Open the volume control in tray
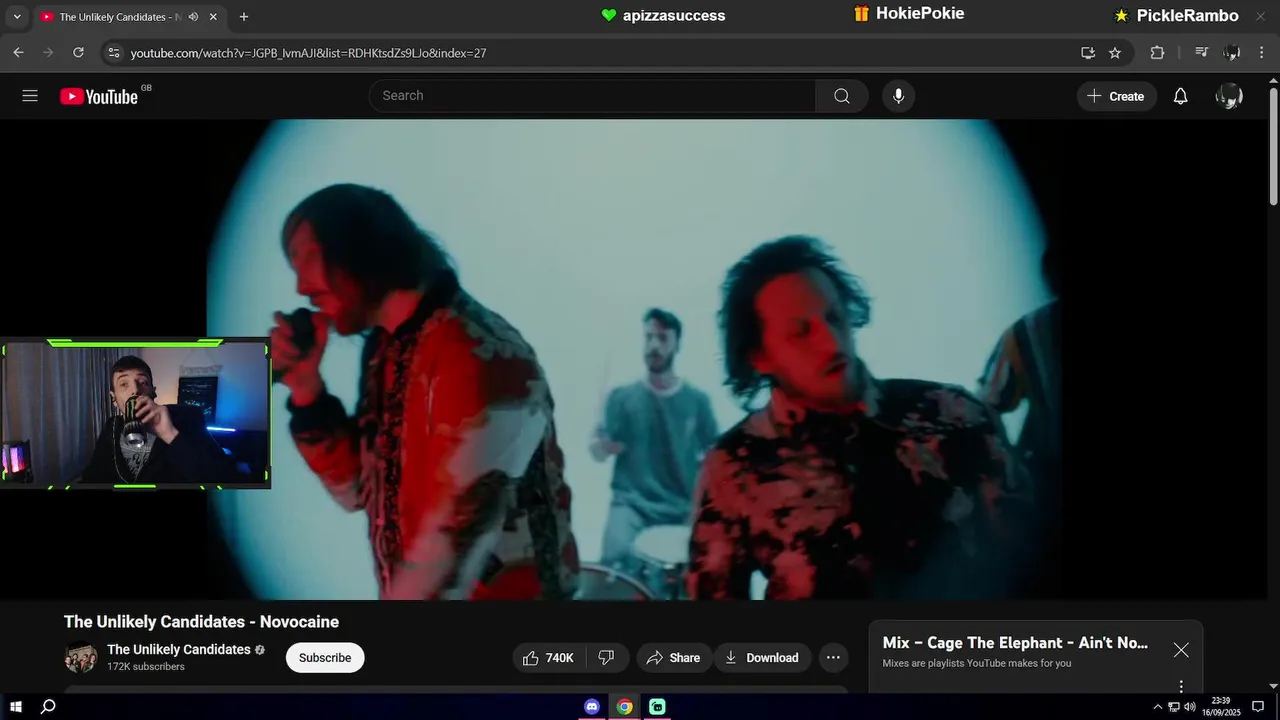This screenshot has height=720, width=1280. (x=1190, y=707)
